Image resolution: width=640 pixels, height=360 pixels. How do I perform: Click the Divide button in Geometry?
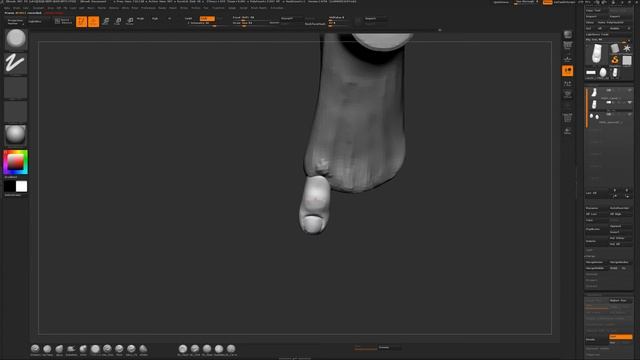596,340
